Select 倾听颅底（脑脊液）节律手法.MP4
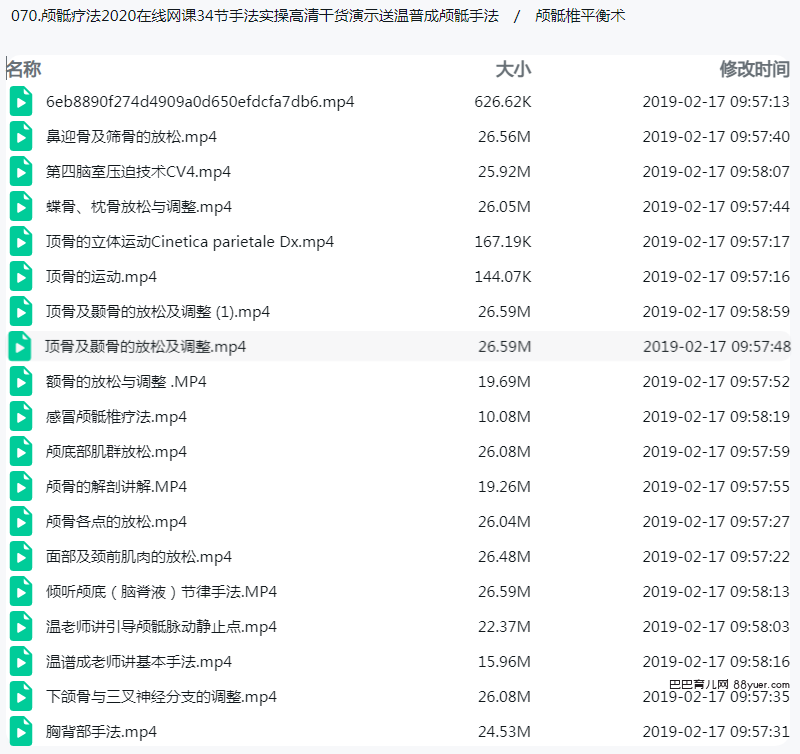The width and height of the screenshot is (800, 754). coord(161,592)
